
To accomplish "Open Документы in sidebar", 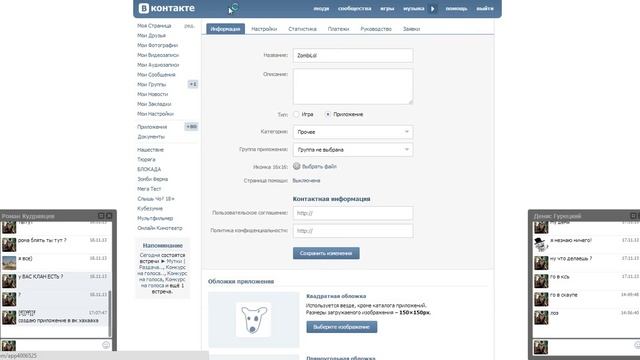I will click(x=151, y=137).
